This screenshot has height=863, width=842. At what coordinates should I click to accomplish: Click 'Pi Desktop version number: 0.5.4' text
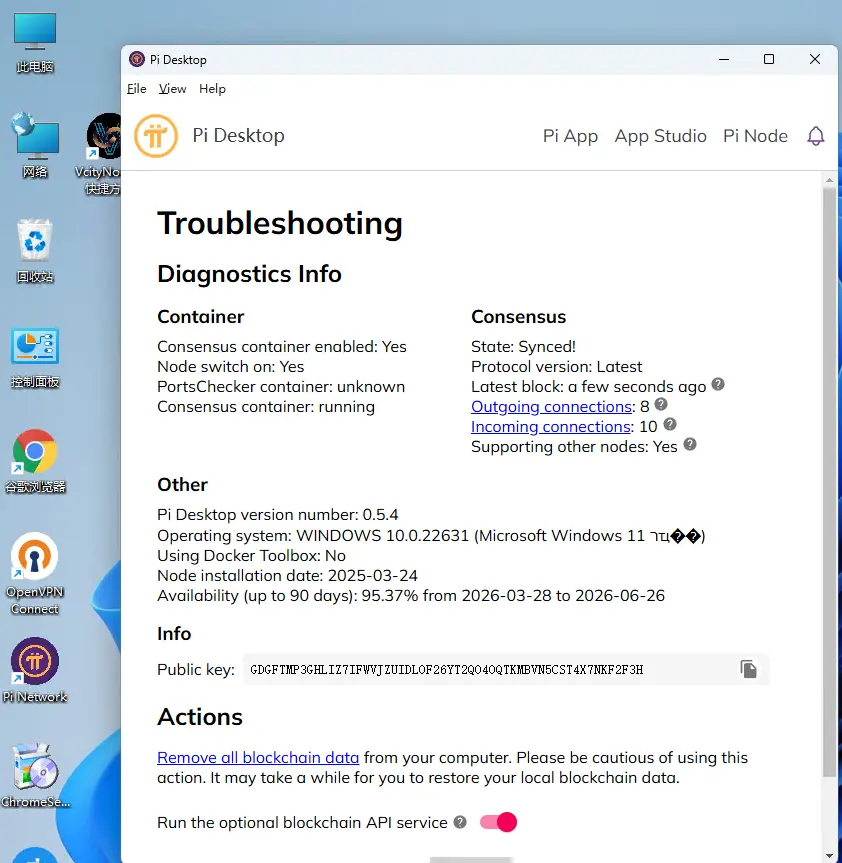277,515
